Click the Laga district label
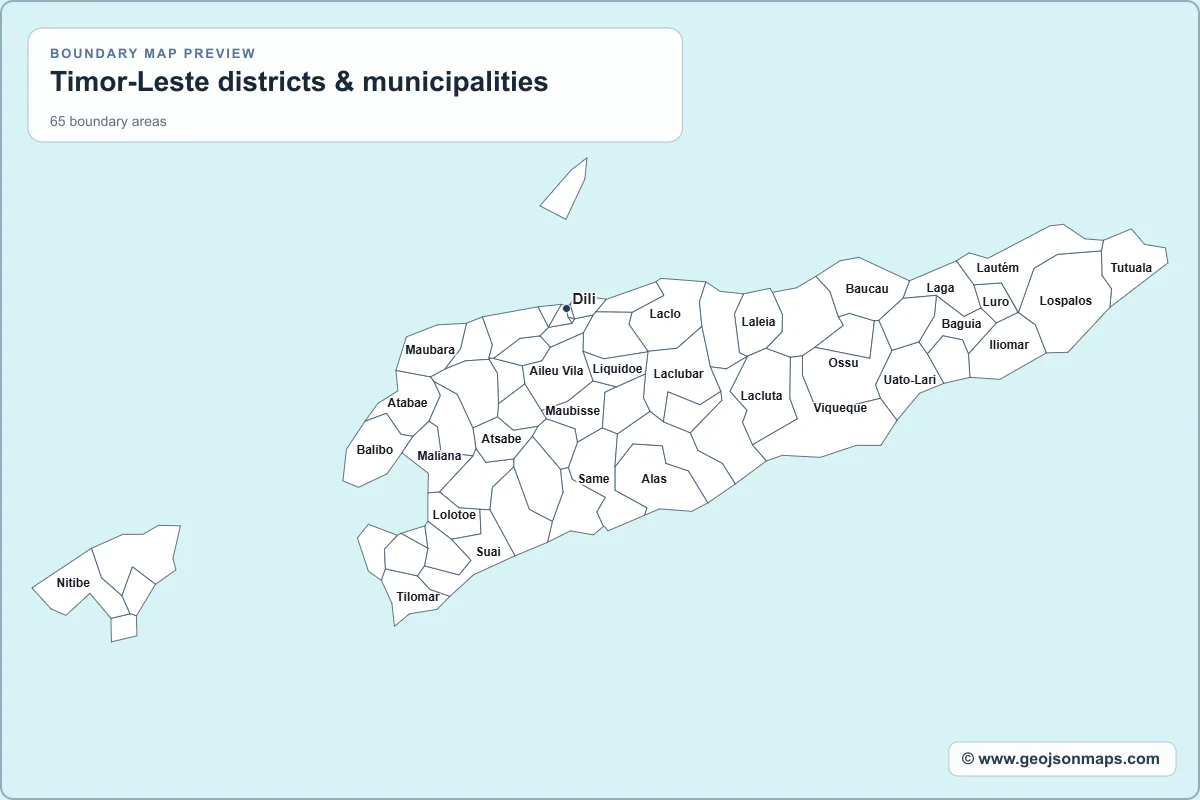The image size is (1200, 800). click(x=940, y=288)
